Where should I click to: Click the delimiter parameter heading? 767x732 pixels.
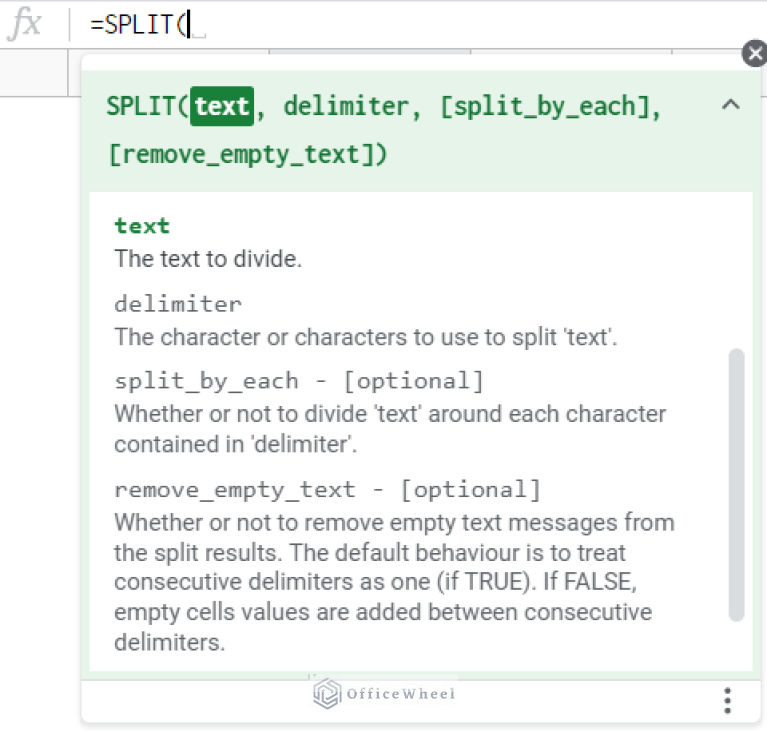point(178,304)
